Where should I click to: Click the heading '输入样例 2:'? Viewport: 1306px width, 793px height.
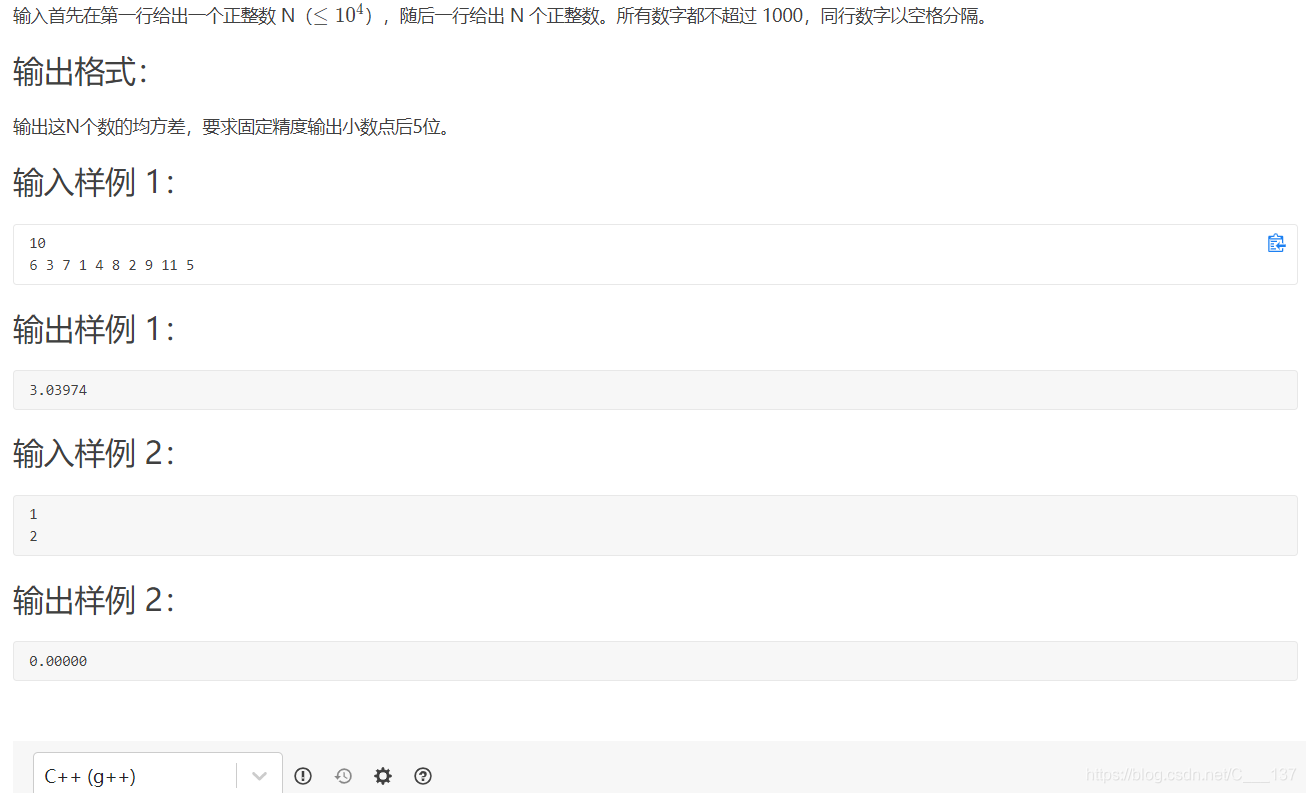94,453
